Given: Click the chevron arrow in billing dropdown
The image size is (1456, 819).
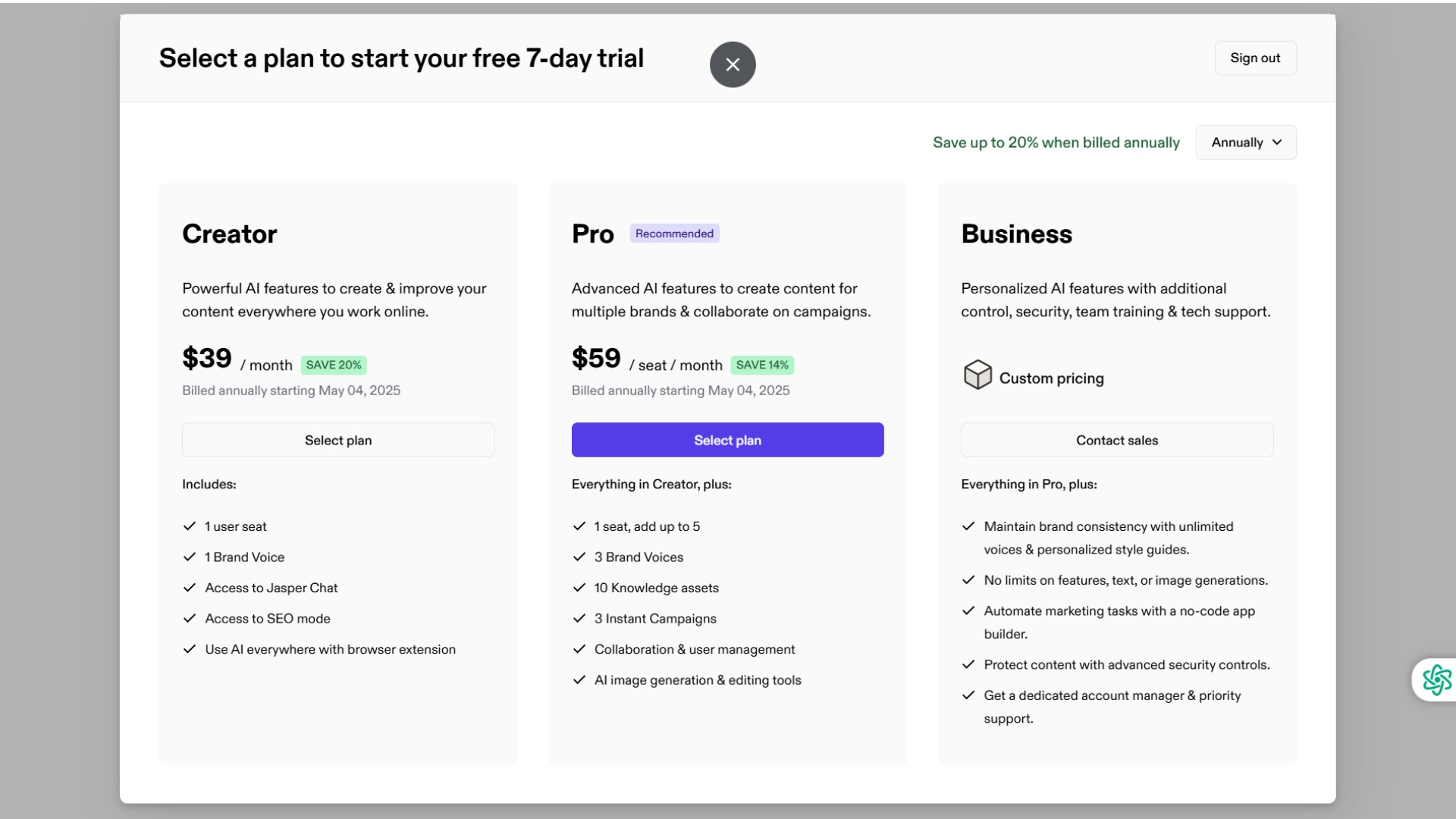Looking at the screenshot, I should pyautogui.click(x=1277, y=143).
